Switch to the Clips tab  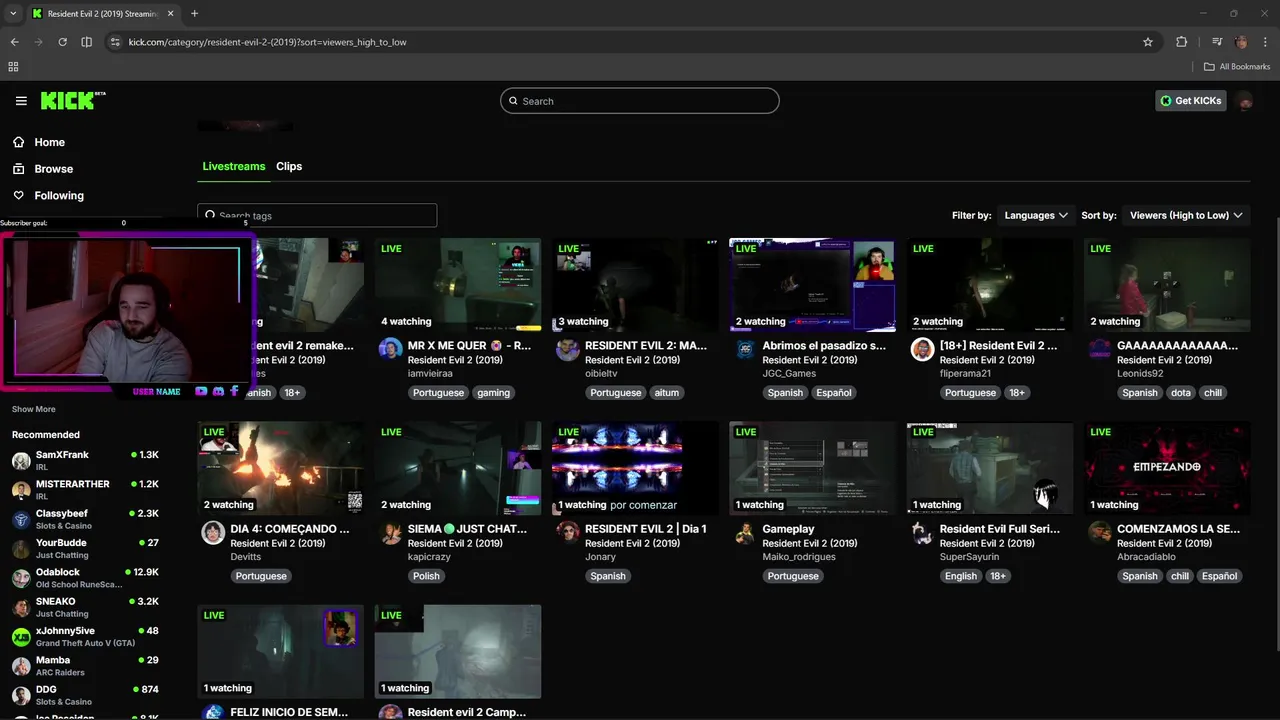(x=289, y=166)
